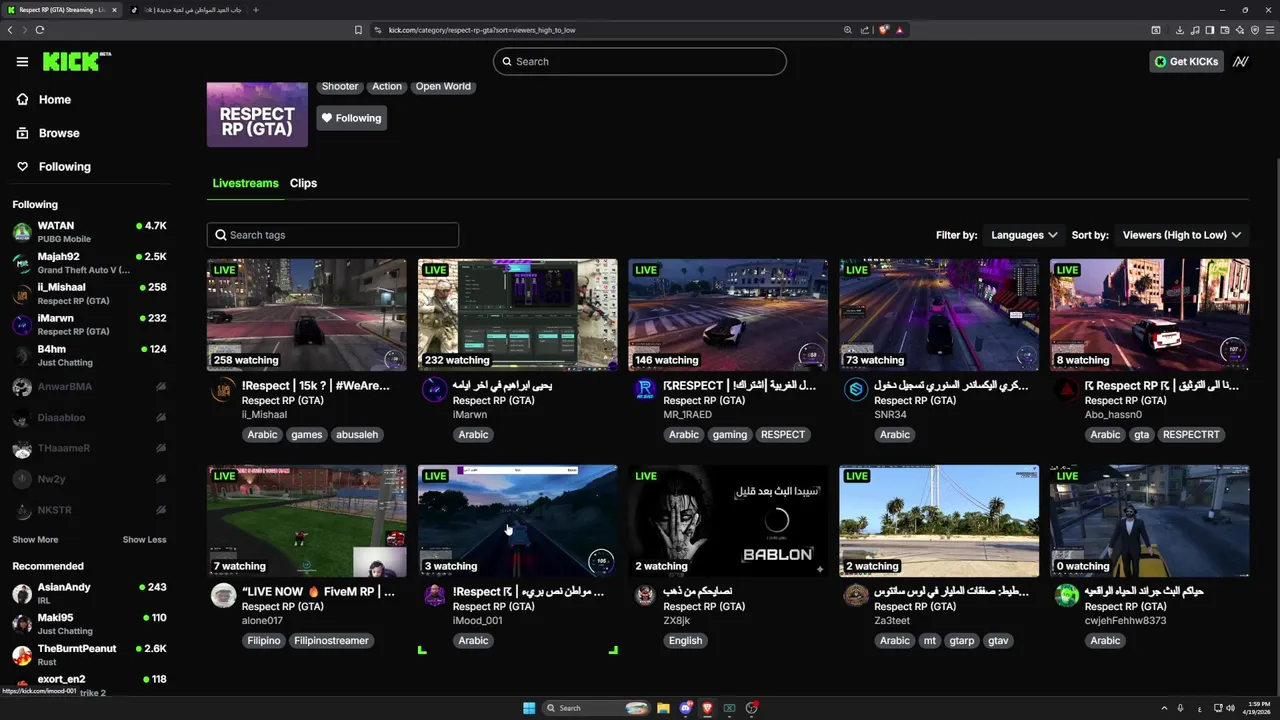1280x720 pixels.
Task: Select the abusaleh tag on ii_Mishaal stream
Action: coord(357,435)
